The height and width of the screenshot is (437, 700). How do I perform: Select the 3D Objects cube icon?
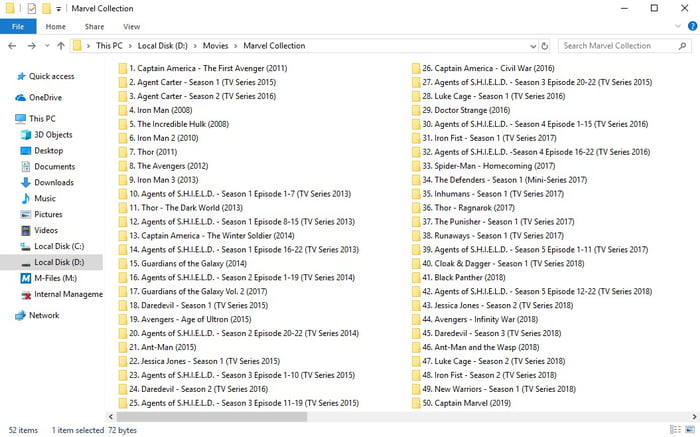point(26,135)
